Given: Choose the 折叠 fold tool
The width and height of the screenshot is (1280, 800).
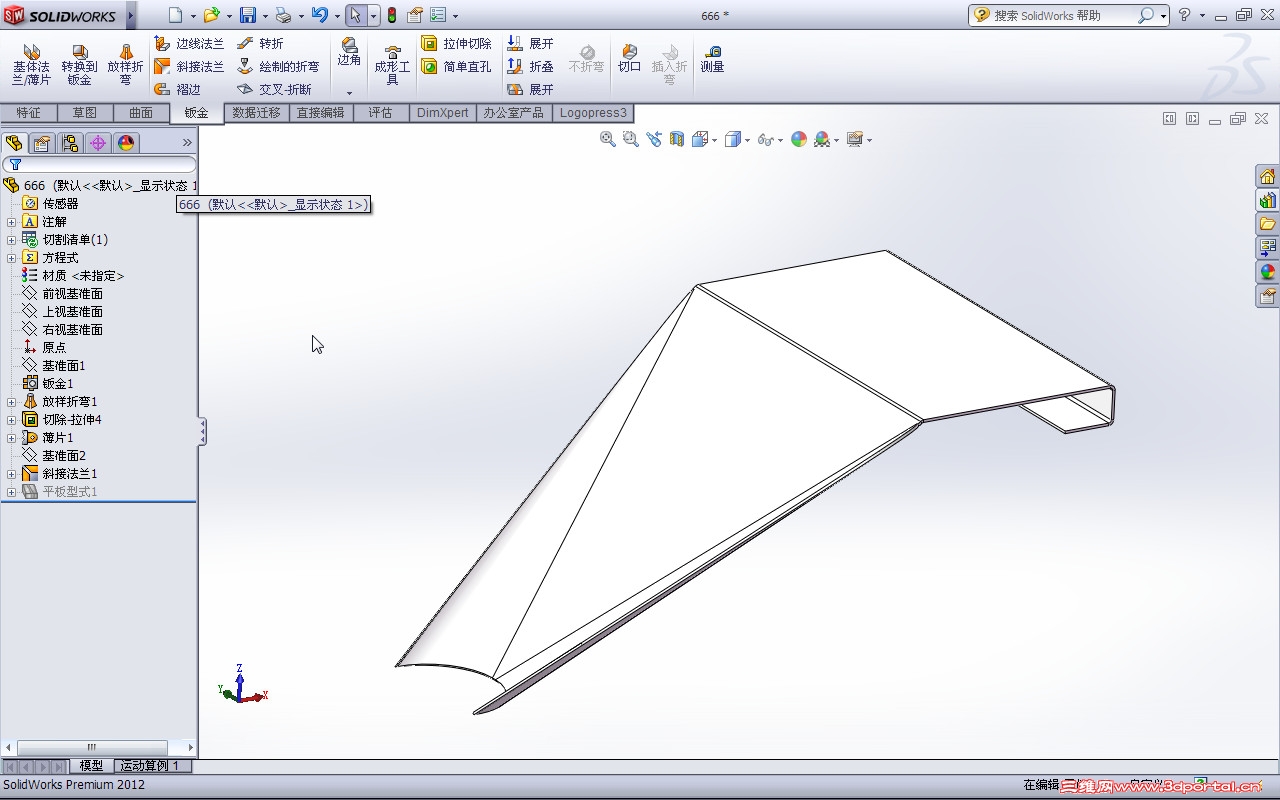Looking at the screenshot, I should [530, 67].
